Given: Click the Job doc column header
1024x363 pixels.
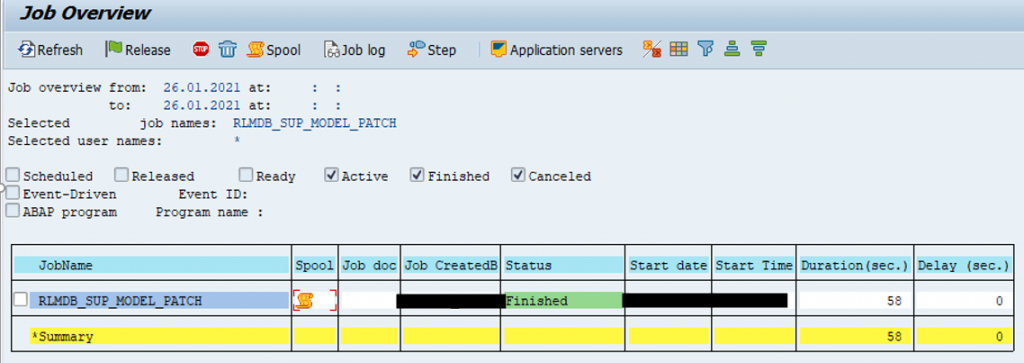Looking at the screenshot, I should pos(369,265).
